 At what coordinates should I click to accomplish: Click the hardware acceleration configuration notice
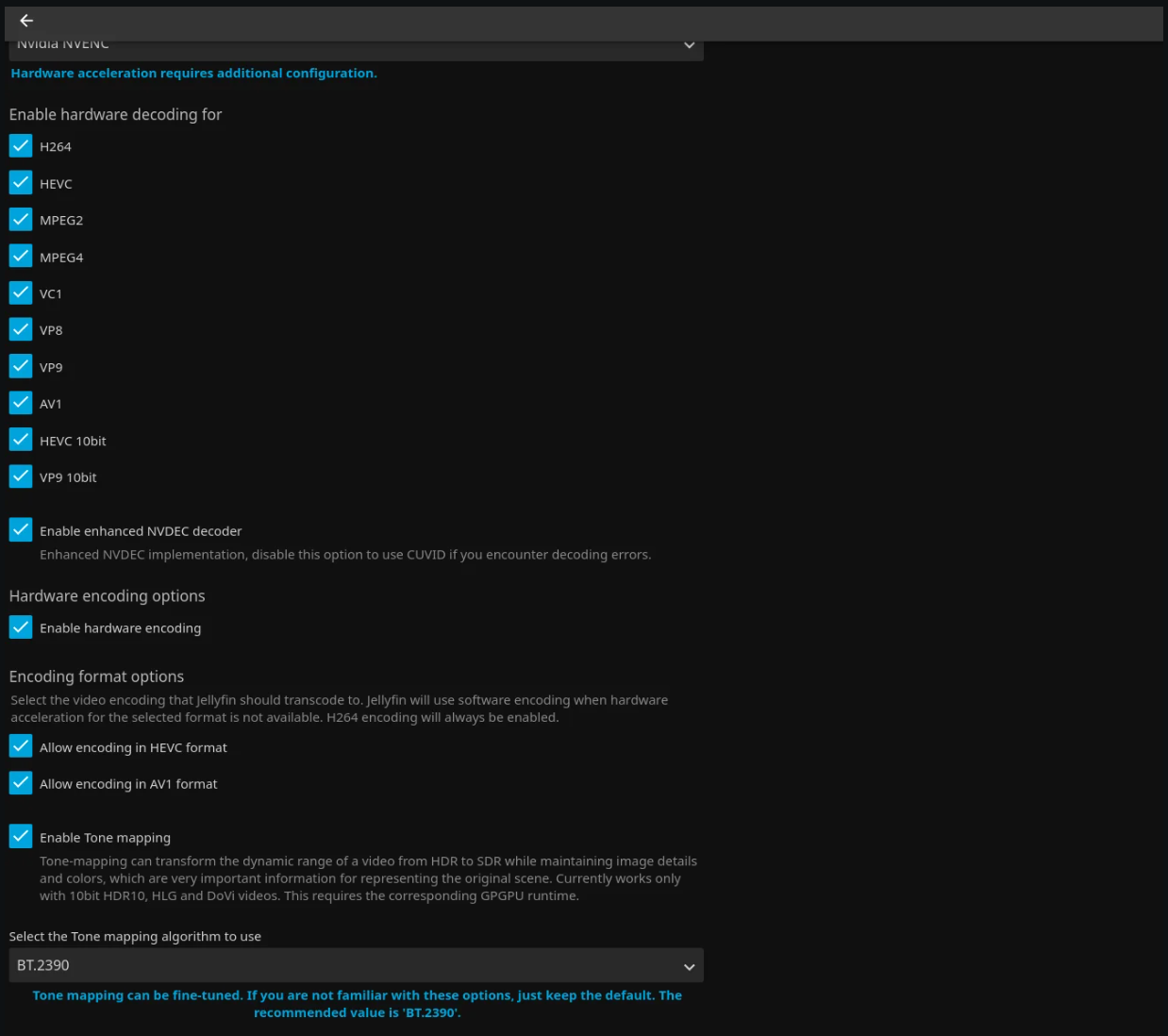tap(193, 74)
